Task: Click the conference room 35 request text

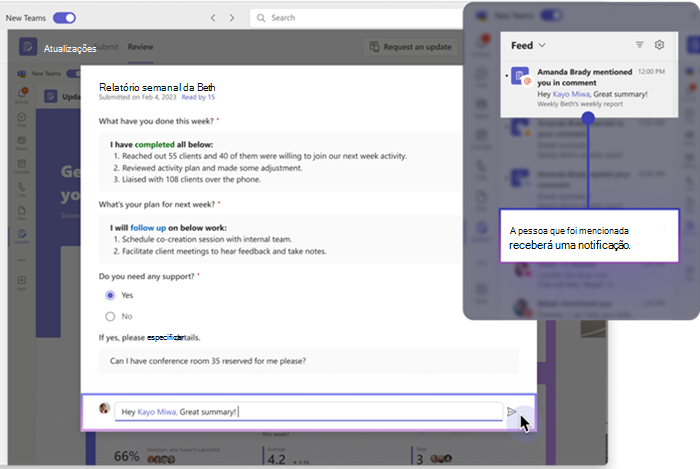Action: tap(208, 361)
